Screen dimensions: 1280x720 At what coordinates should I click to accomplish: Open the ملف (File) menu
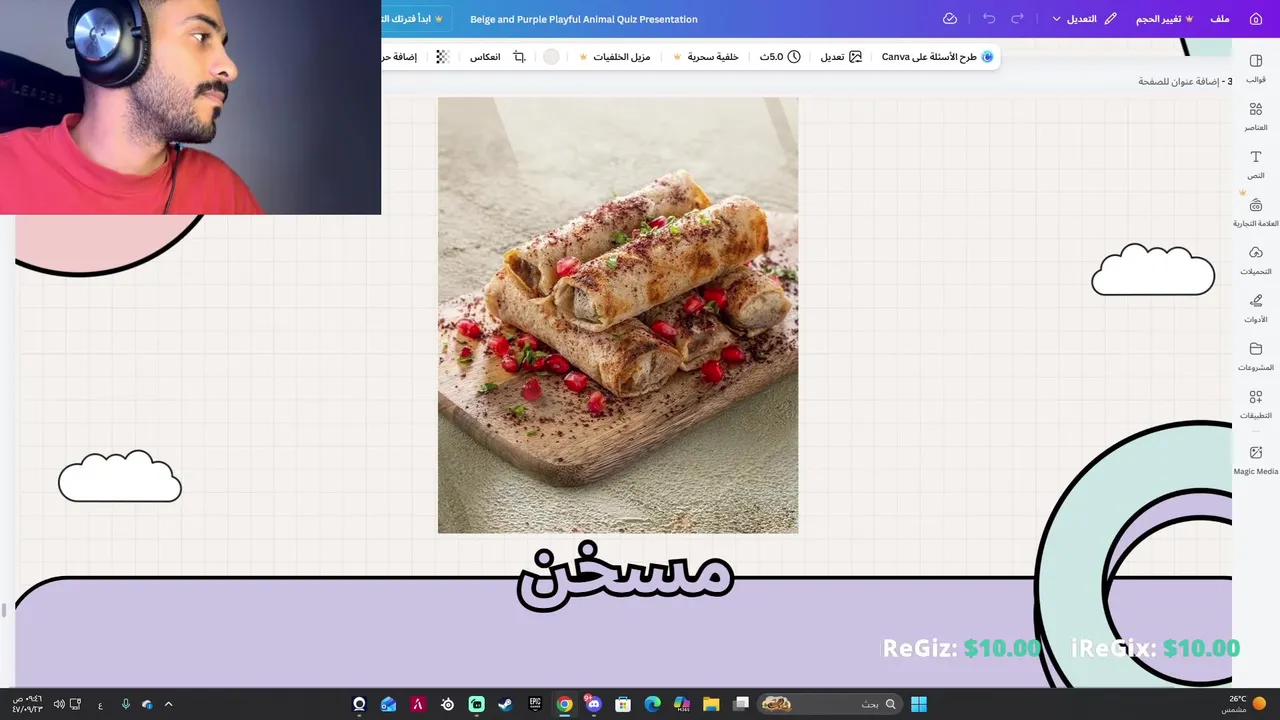[x=1220, y=19]
